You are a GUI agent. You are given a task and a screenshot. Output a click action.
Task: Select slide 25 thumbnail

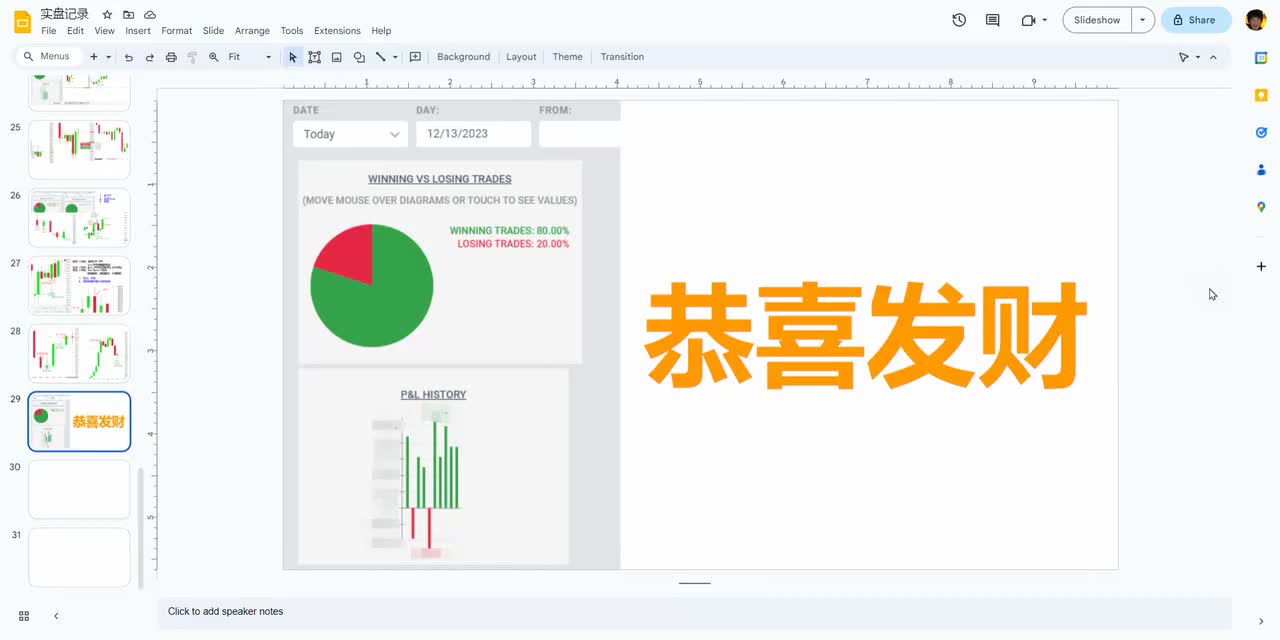click(79, 150)
